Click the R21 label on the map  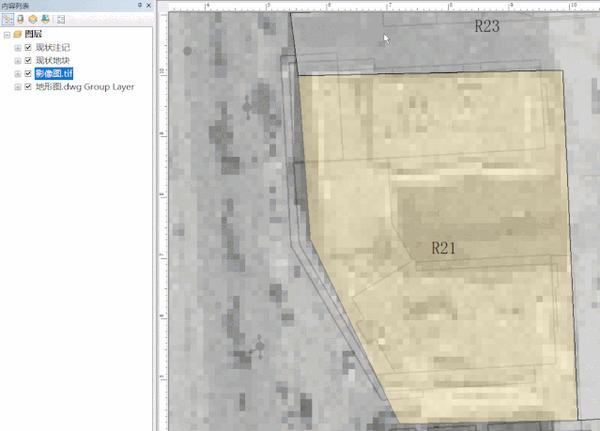coord(443,248)
